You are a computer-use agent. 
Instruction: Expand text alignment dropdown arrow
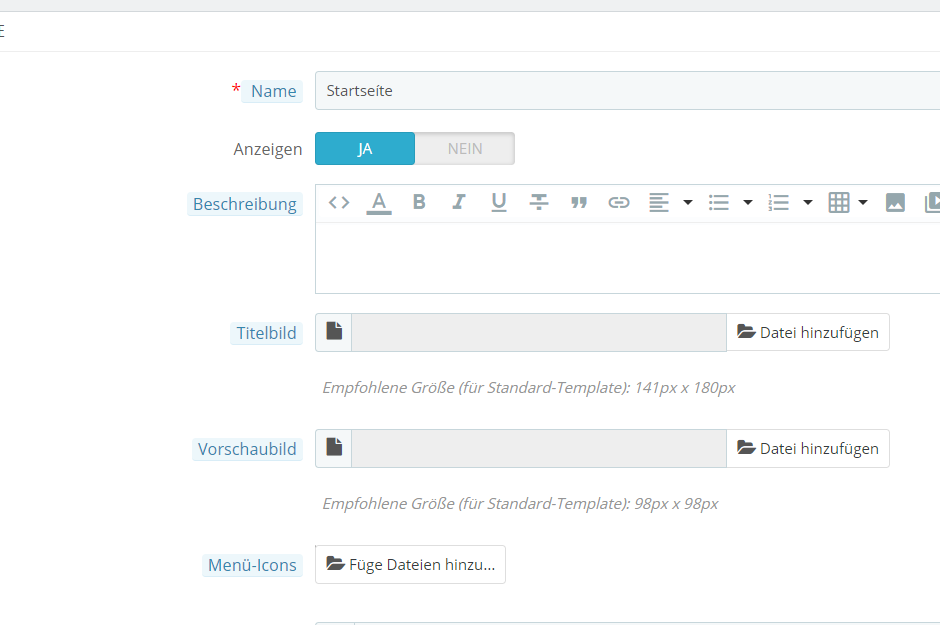pyautogui.click(x=688, y=203)
